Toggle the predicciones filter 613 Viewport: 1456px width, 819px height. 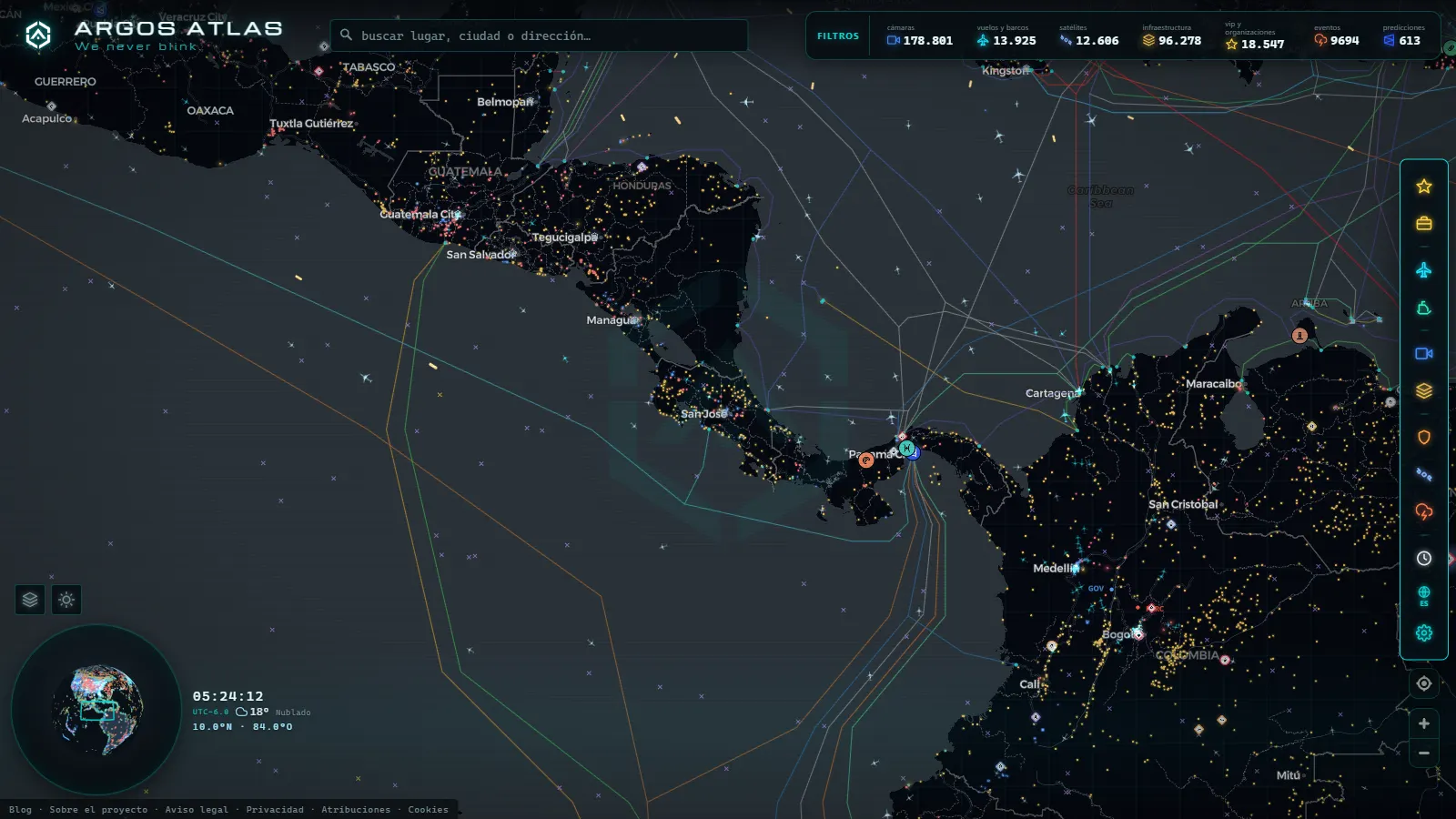[x=1403, y=35]
